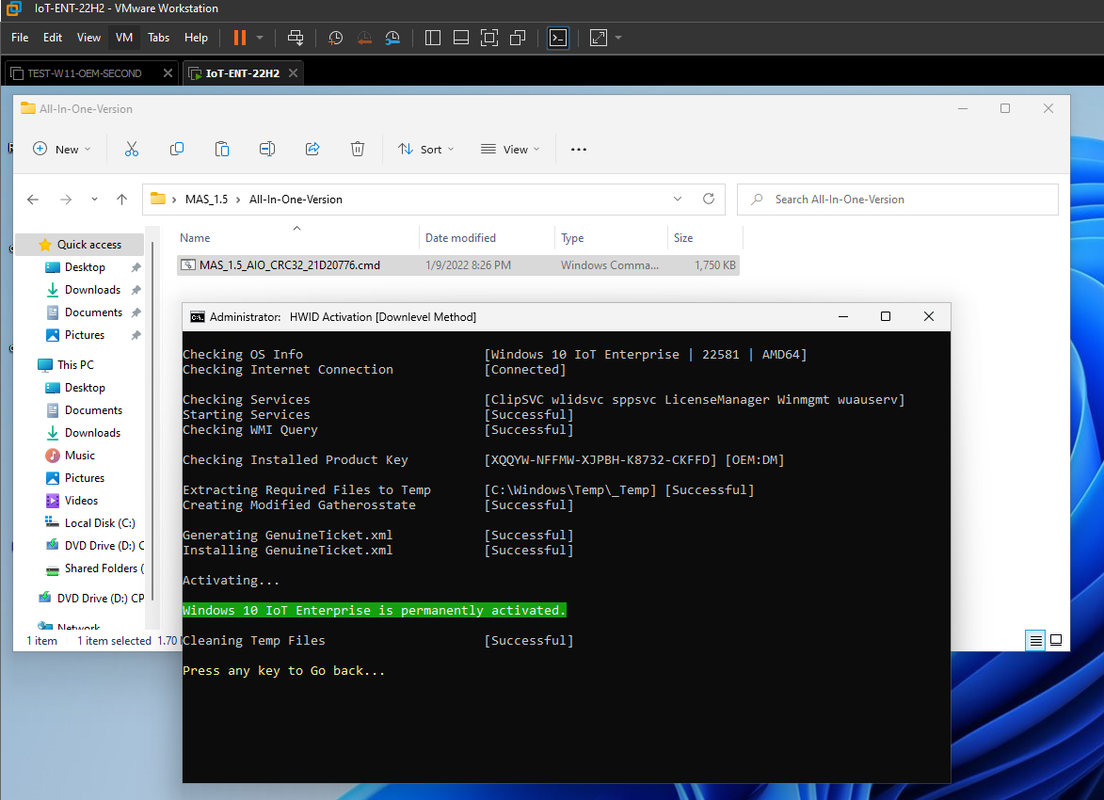
Task: Open the snapshot manager
Action: coord(393,38)
